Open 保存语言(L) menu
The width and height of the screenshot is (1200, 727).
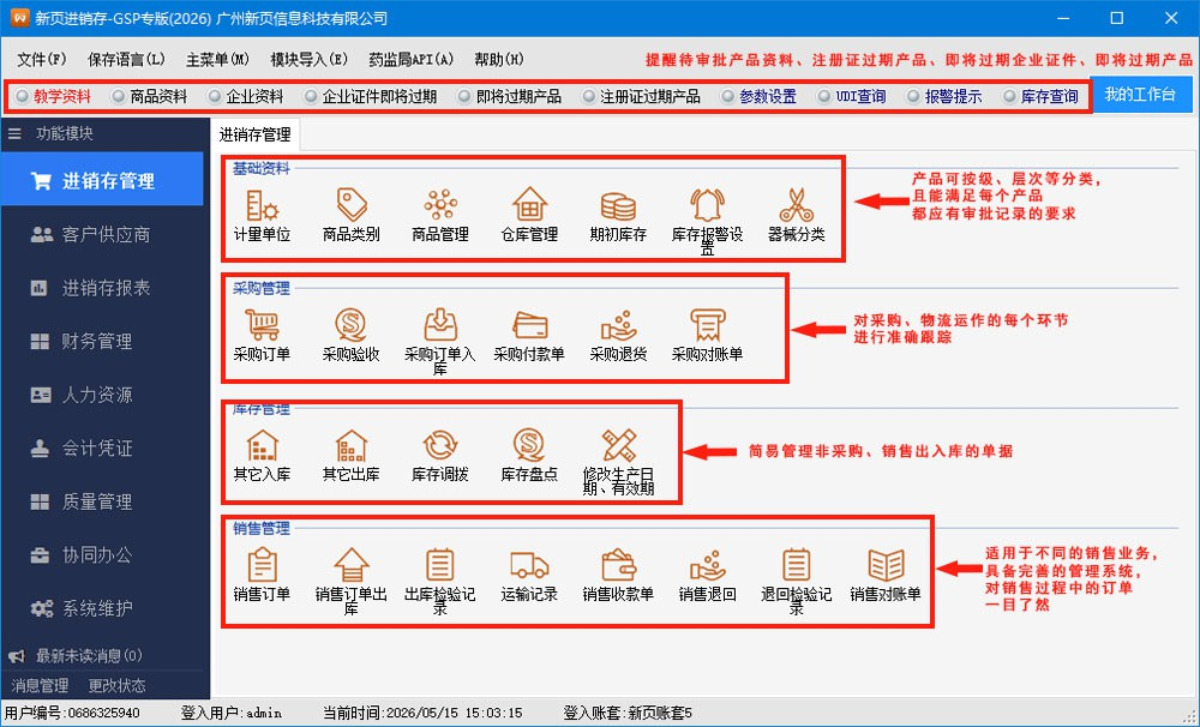coord(127,59)
